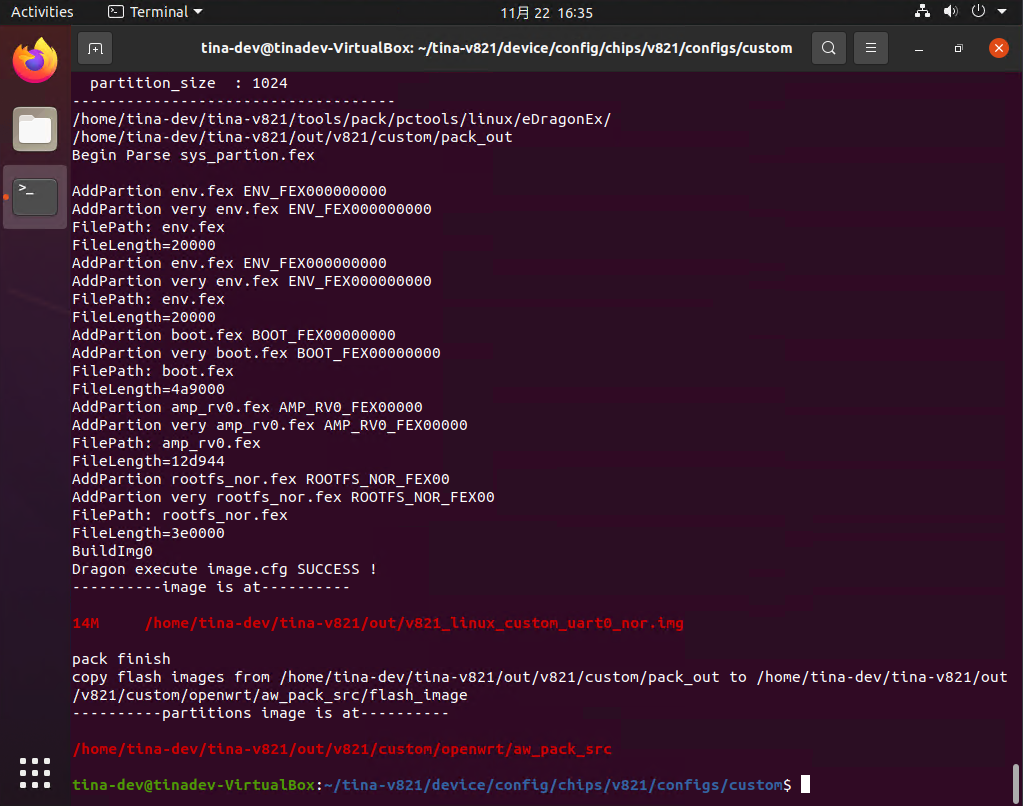Click the terminal scrollbar

tap(1016, 783)
